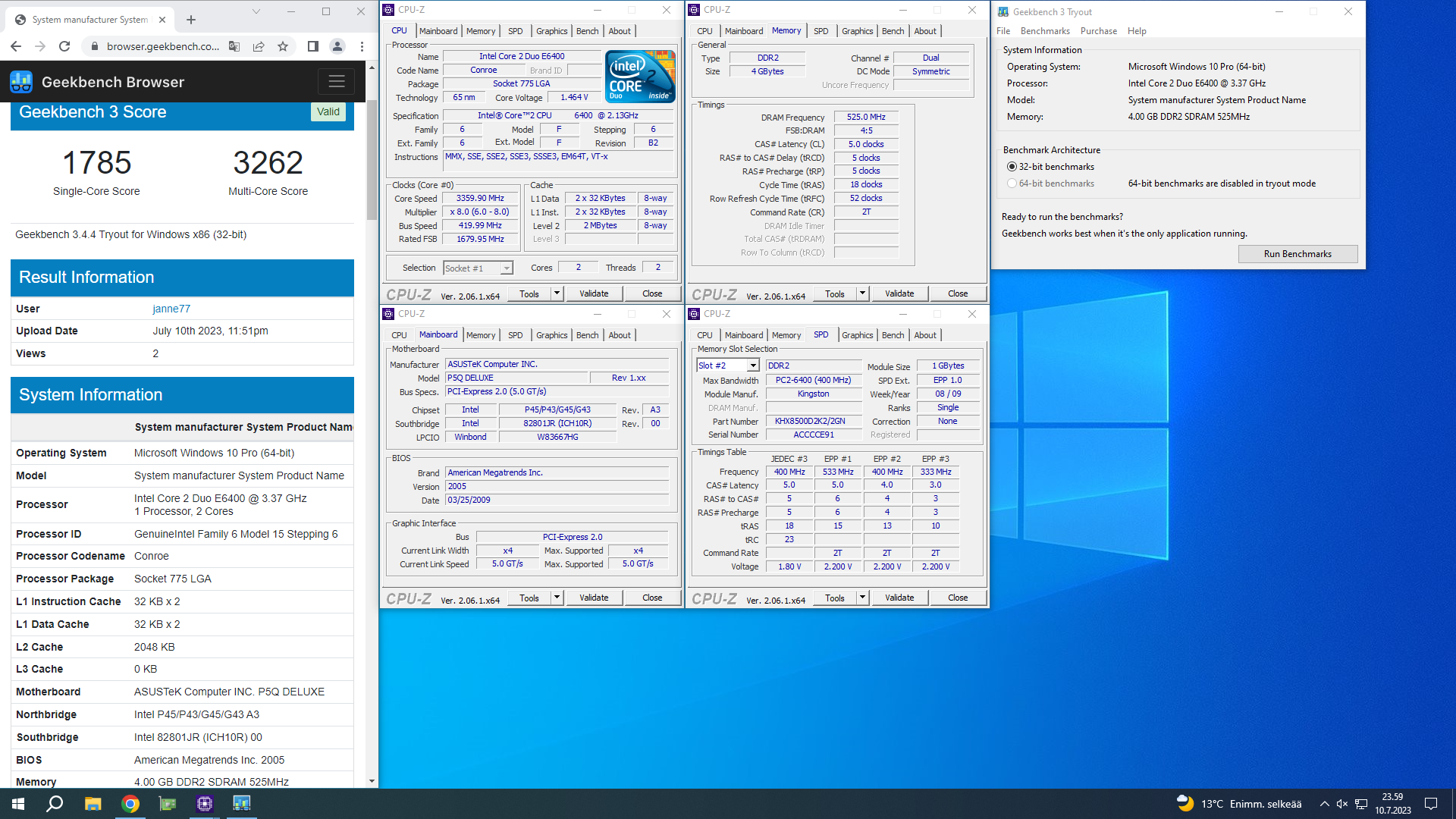The image size is (1456, 819).
Task: Open Tools dropdown arrow in SPD tab window
Action: click(862, 598)
